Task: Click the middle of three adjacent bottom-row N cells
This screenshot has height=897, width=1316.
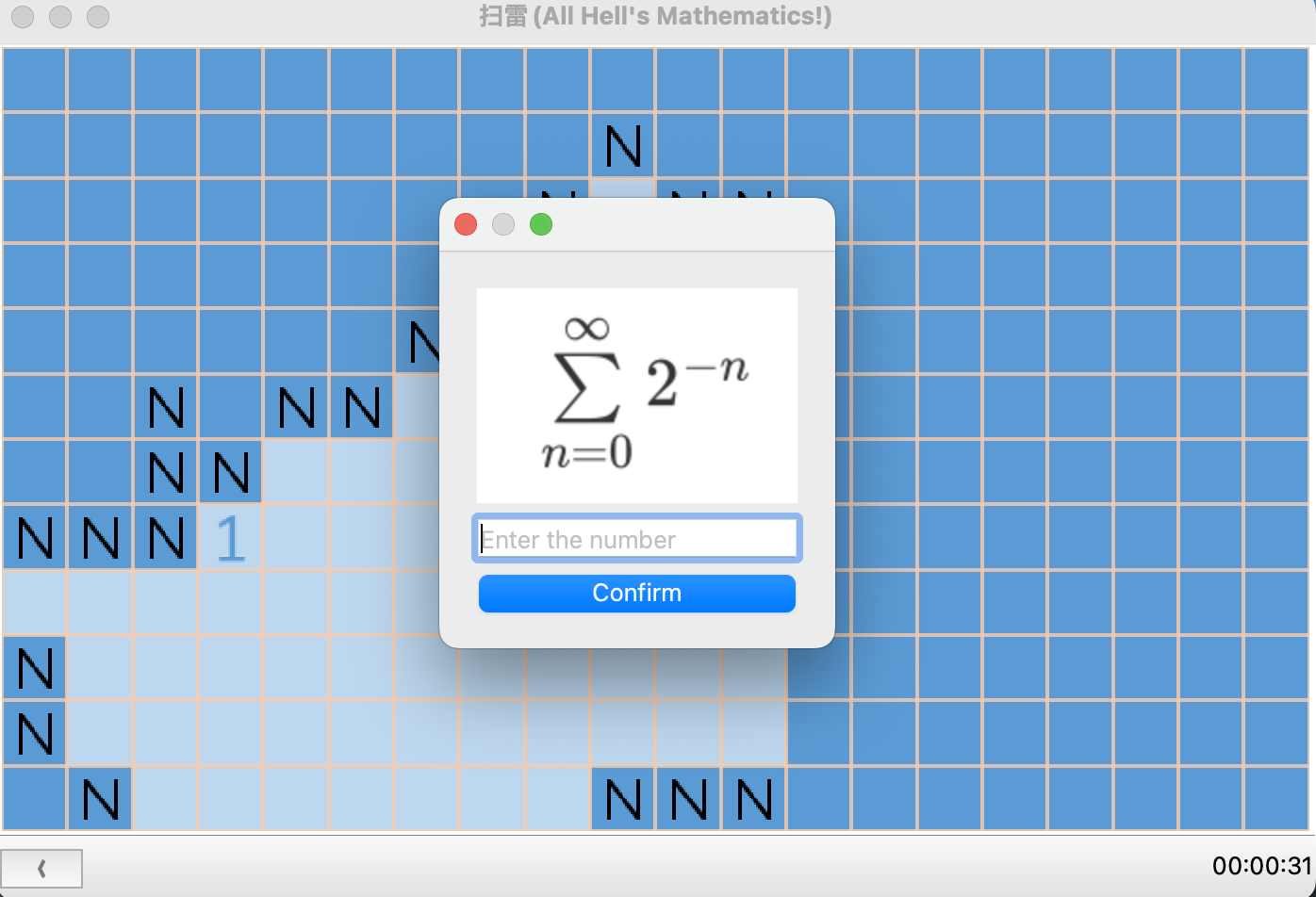Action: click(x=689, y=800)
